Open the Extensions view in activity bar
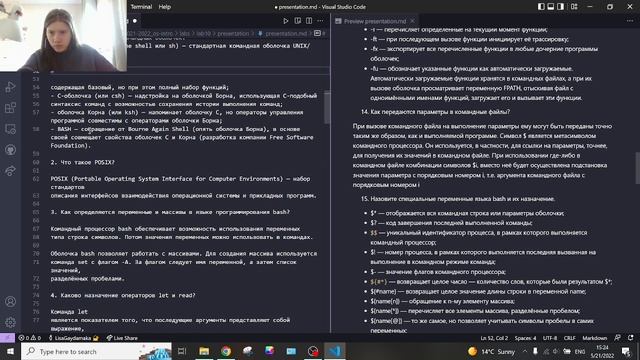This screenshot has height=360, width=640. pos(10,108)
